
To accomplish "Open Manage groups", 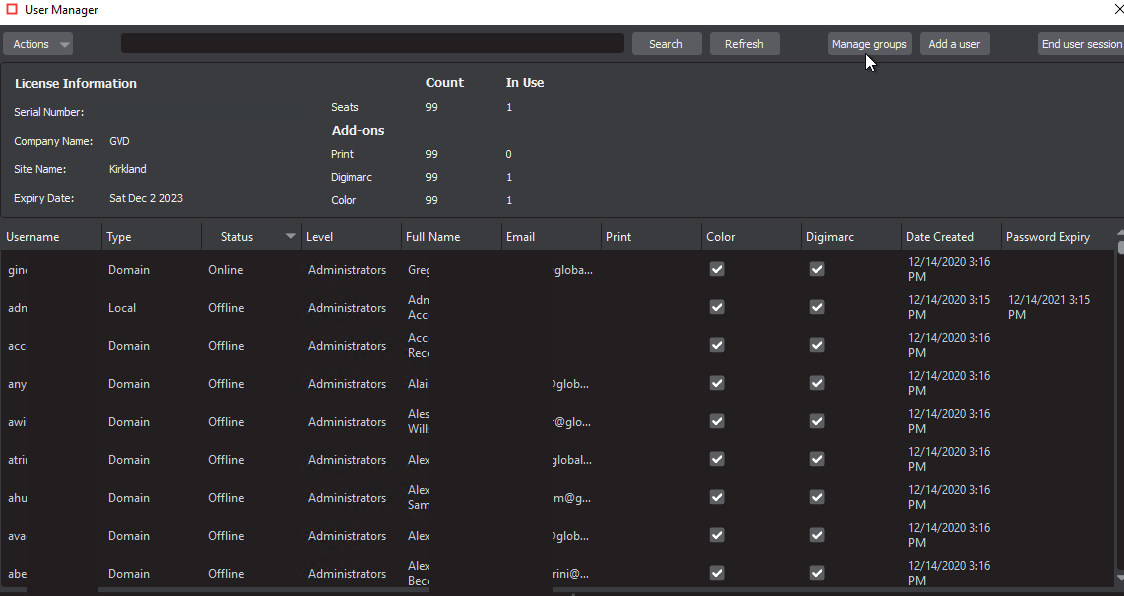I will pyautogui.click(x=869, y=44).
